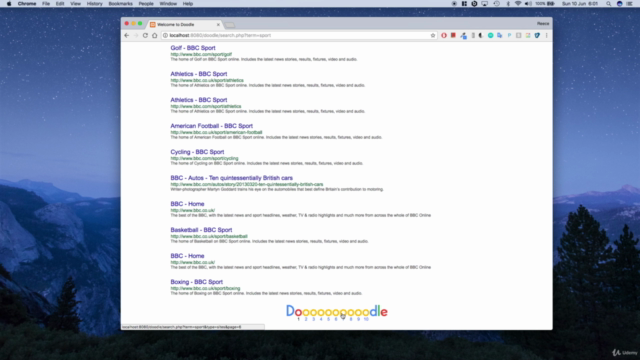Click the green sport/golf URL text
The image size is (640, 360).
point(201,54)
